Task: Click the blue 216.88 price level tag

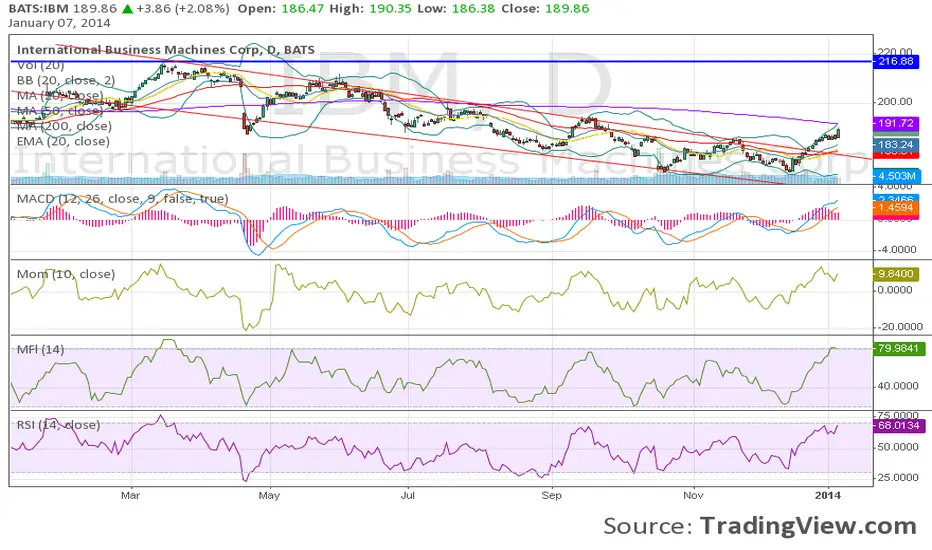Action: click(x=895, y=61)
